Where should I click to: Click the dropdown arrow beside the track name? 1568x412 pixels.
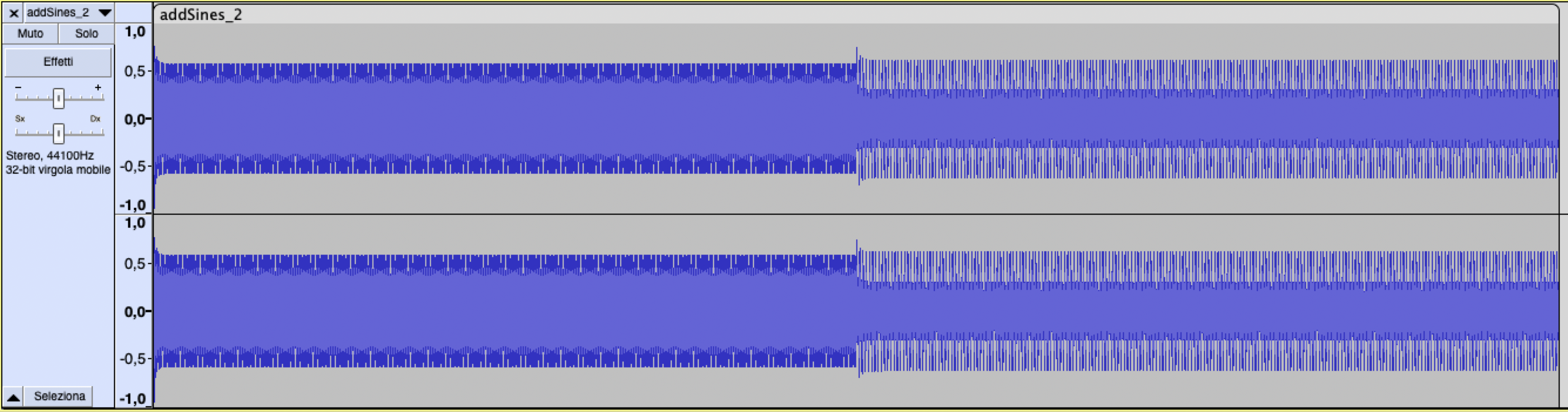pyautogui.click(x=105, y=13)
